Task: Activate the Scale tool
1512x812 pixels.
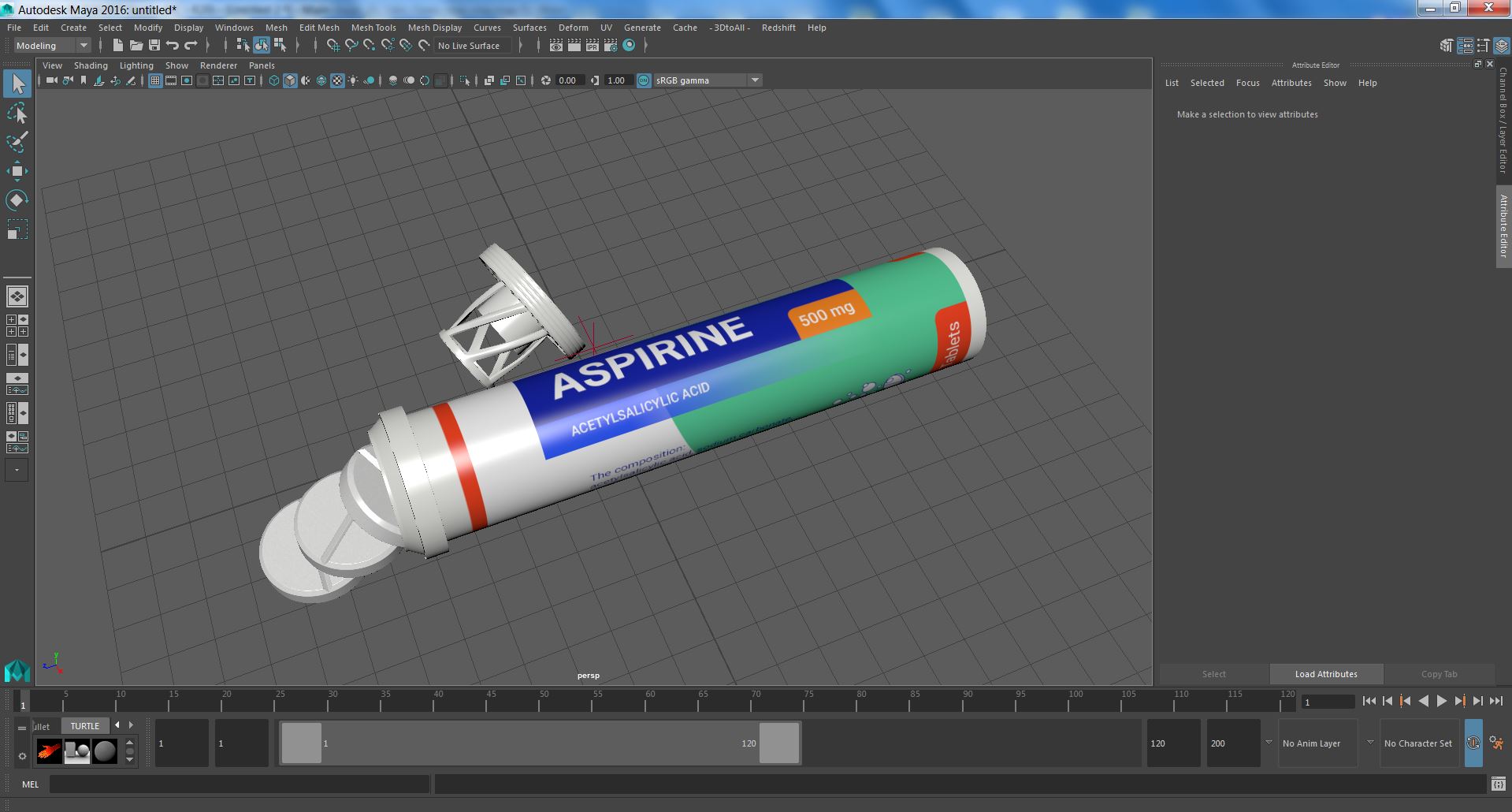Action: tap(17, 229)
